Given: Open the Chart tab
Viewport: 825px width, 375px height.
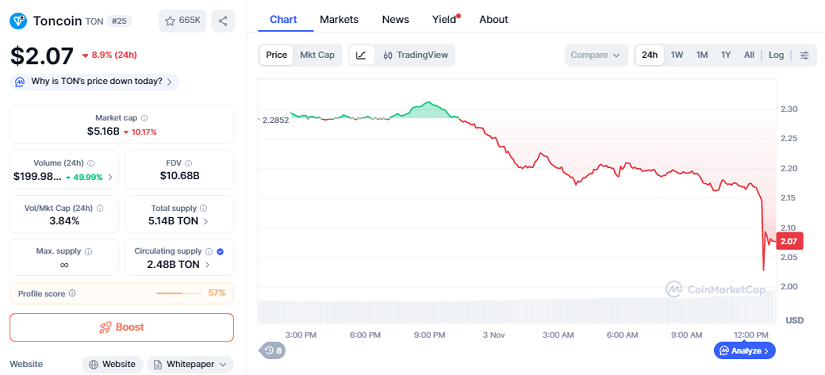Looking at the screenshot, I should 283,19.
